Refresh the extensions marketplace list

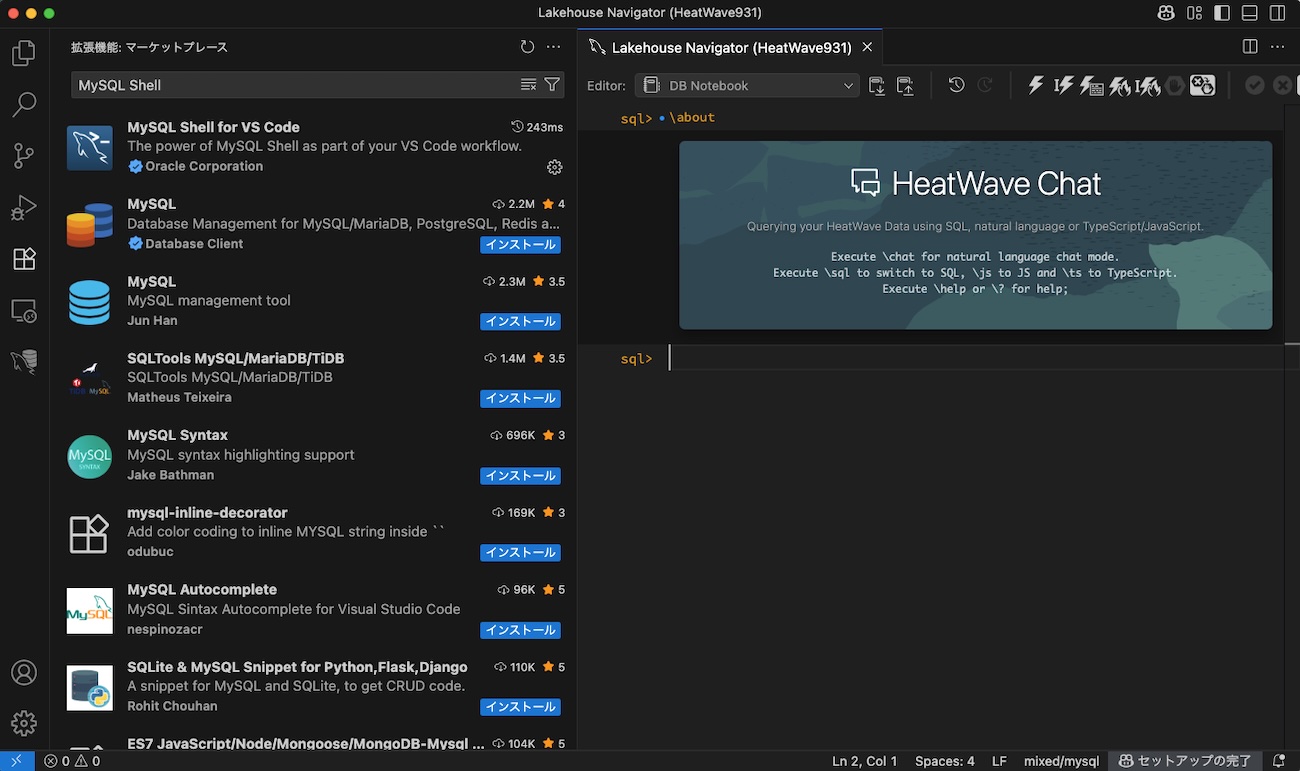[x=528, y=47]
